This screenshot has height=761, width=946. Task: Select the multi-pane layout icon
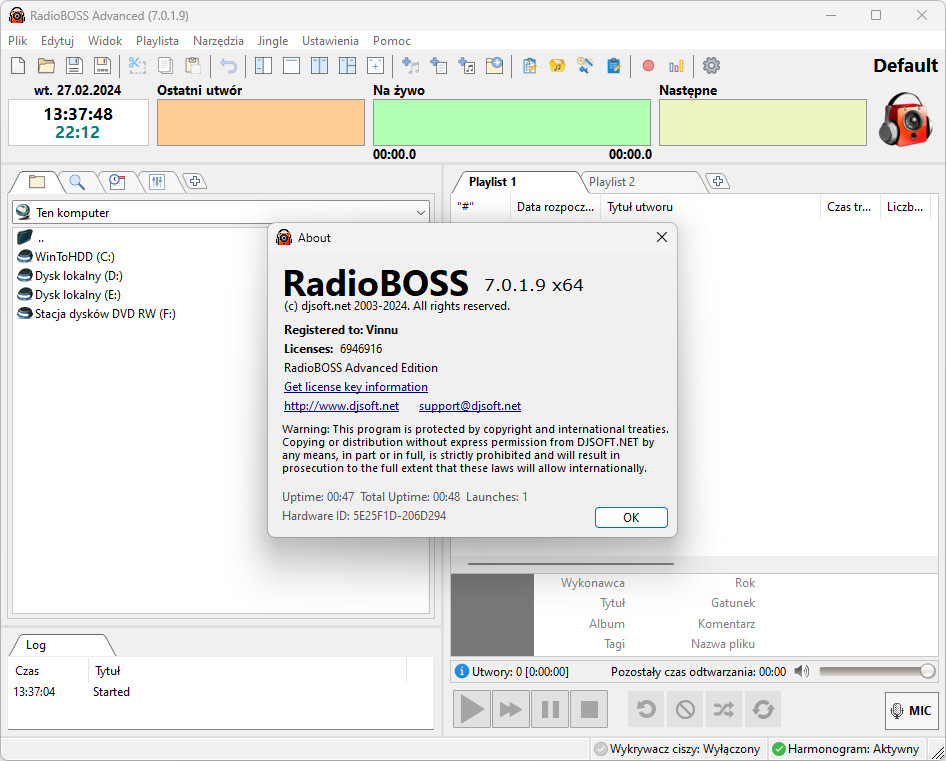coord(348,65)
